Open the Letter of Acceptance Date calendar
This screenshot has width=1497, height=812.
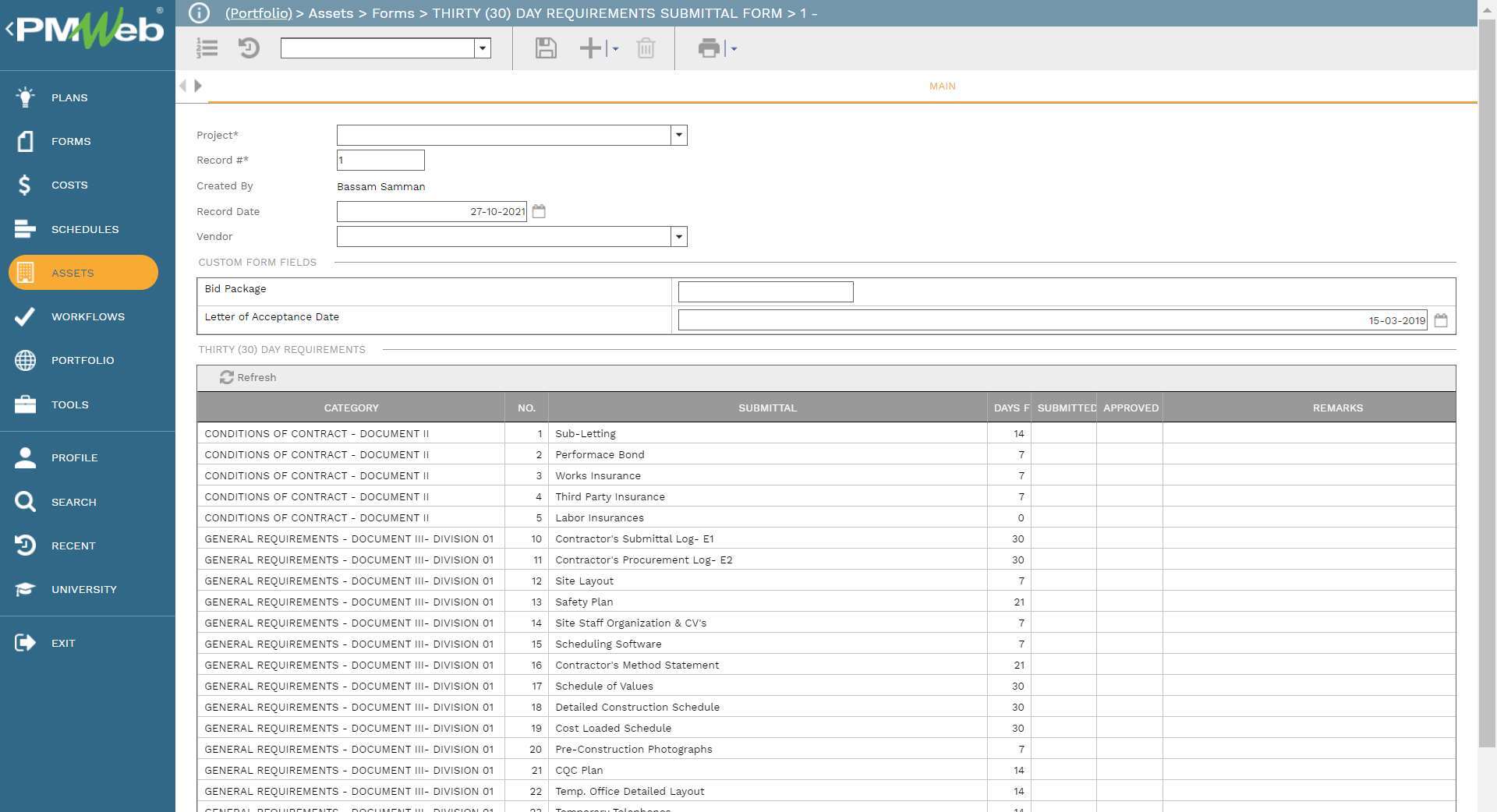[1441, 320]
